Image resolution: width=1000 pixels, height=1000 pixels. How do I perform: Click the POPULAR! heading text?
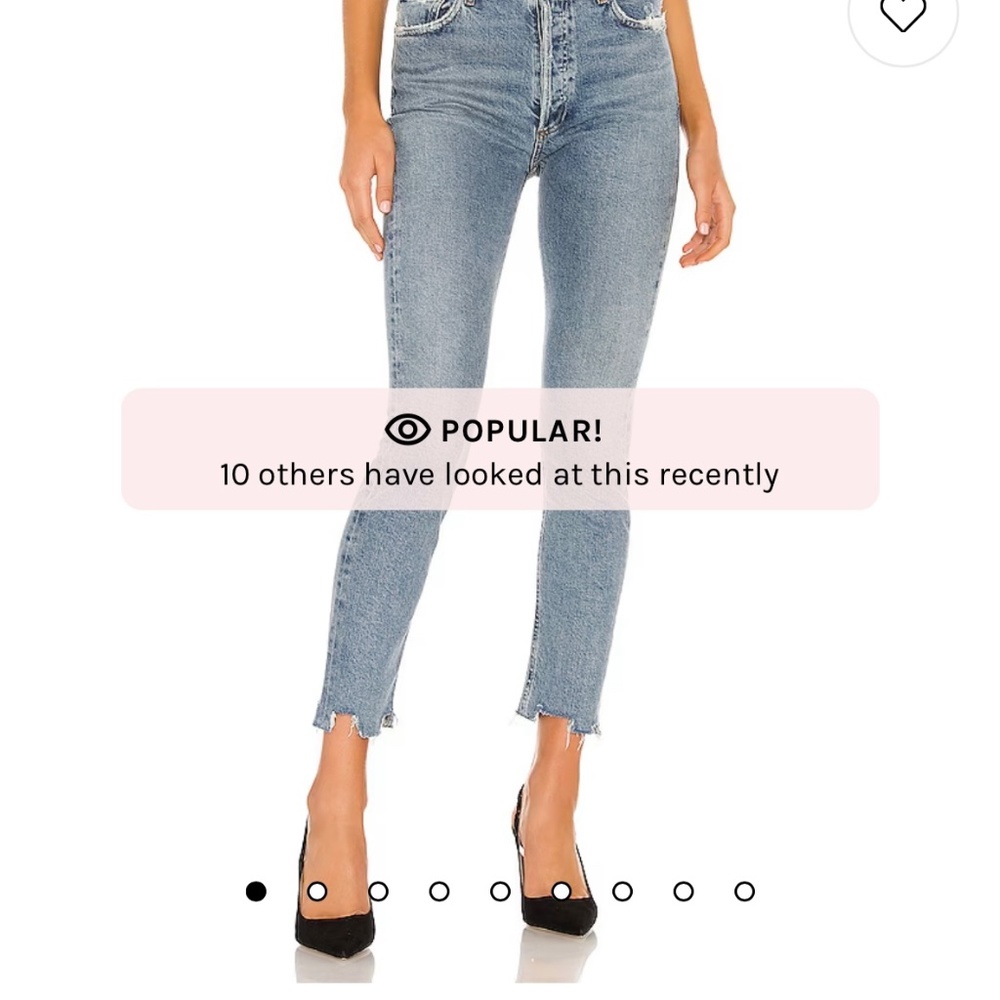coord(522,430)
